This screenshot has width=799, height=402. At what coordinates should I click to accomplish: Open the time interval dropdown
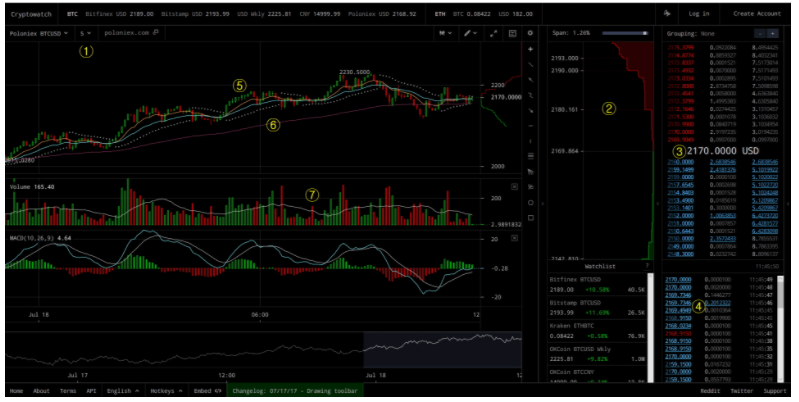click(85, 33)
